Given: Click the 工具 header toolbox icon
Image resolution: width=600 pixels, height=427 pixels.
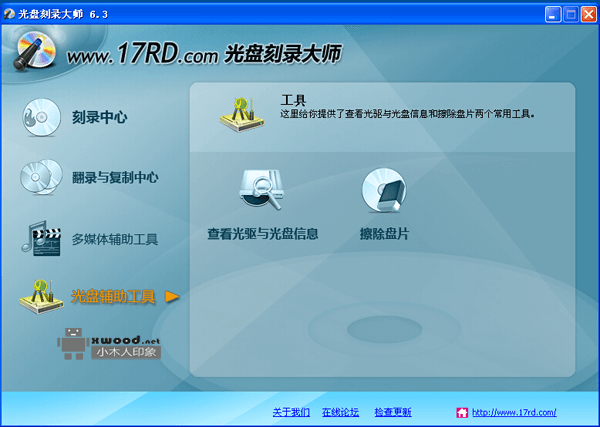Looking at the screenshot, I should (x=242, y=115).
